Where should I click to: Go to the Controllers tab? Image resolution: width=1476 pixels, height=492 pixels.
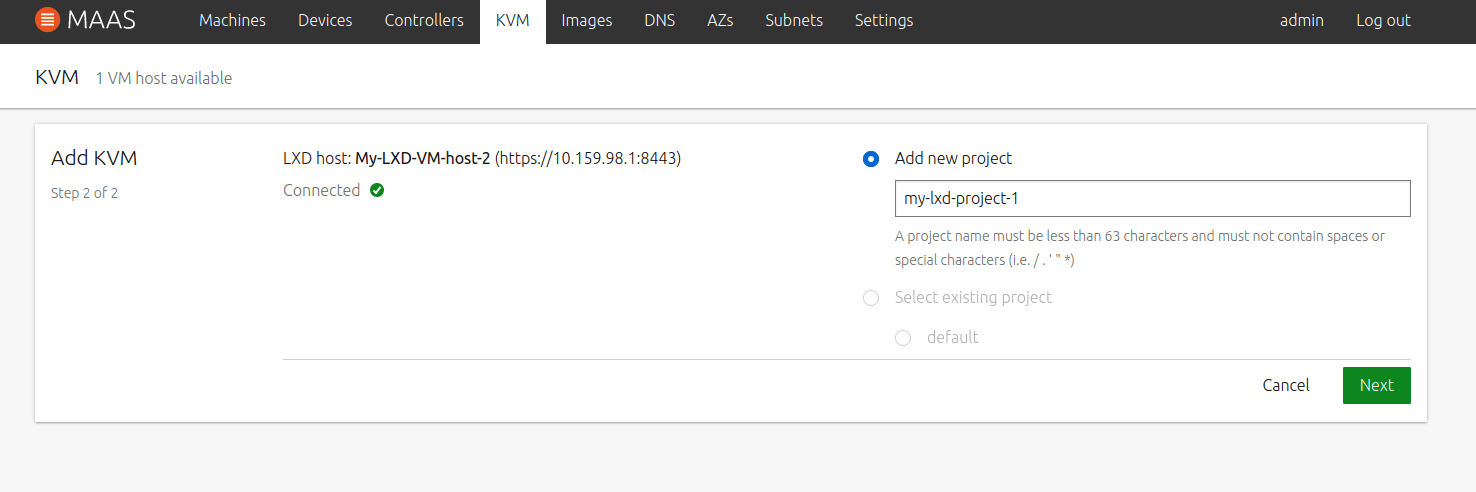(x=424, y=20)
